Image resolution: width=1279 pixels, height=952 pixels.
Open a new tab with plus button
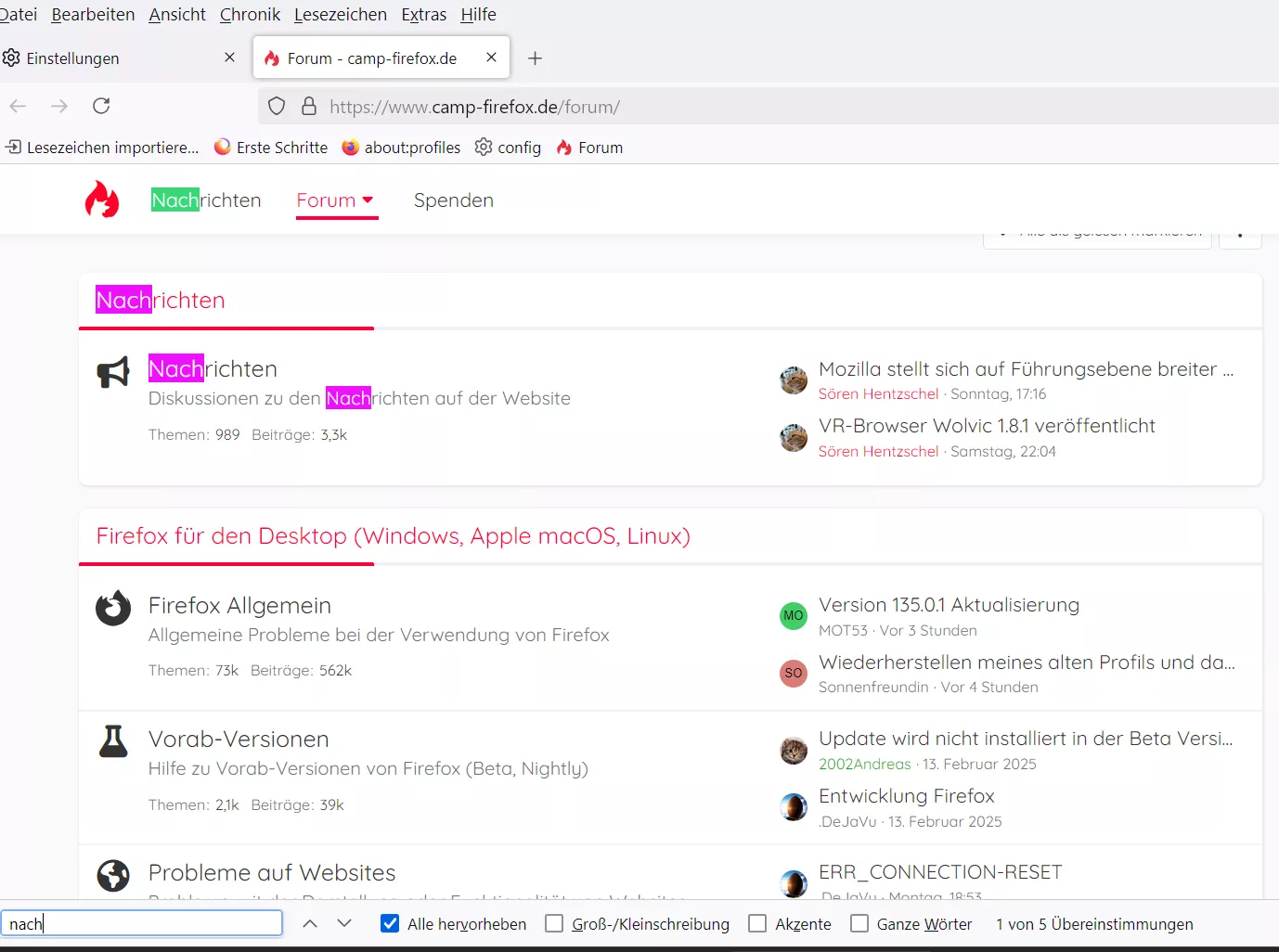[535, 58]
